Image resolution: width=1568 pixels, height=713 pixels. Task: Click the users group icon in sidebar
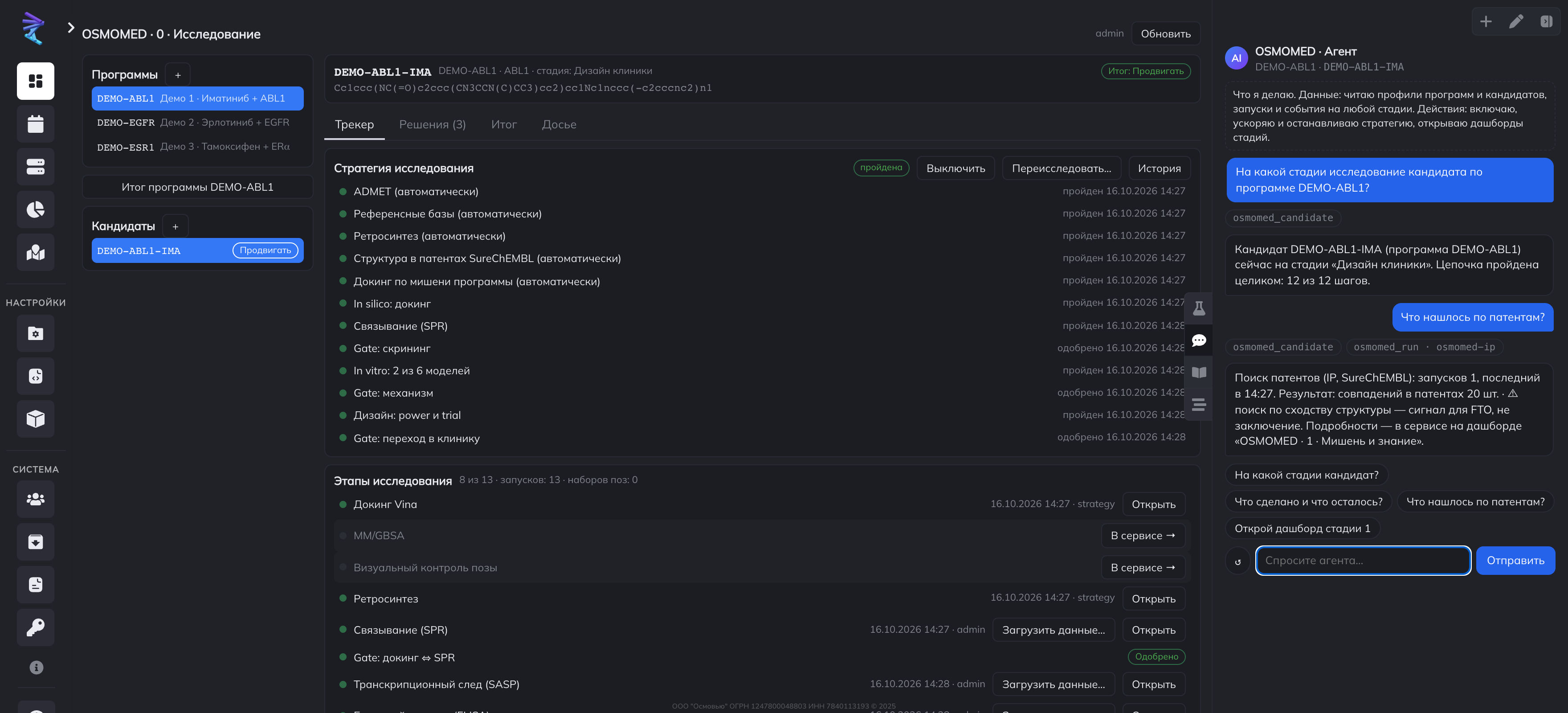pyautogui.click(x=35, y=499)
